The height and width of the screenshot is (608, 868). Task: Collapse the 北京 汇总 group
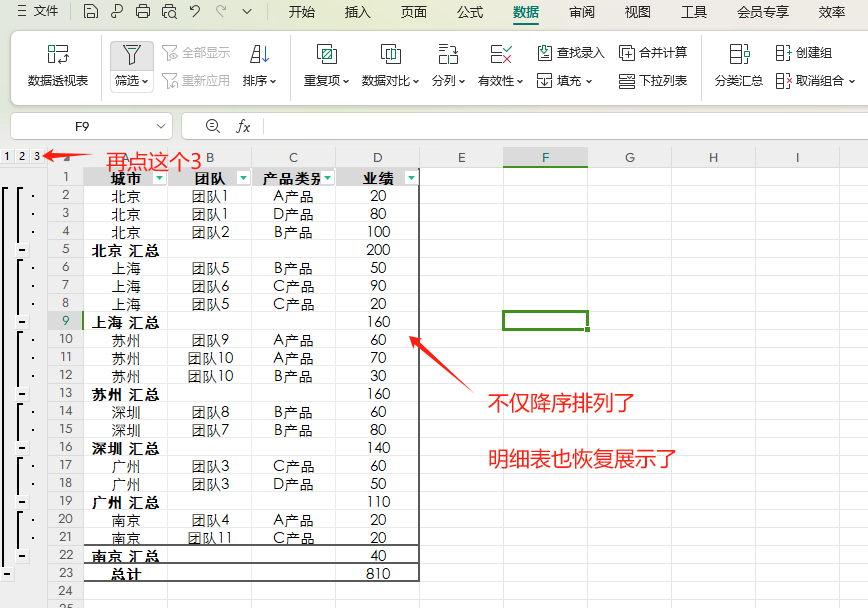pyautogui.click(x=22, y=250)
